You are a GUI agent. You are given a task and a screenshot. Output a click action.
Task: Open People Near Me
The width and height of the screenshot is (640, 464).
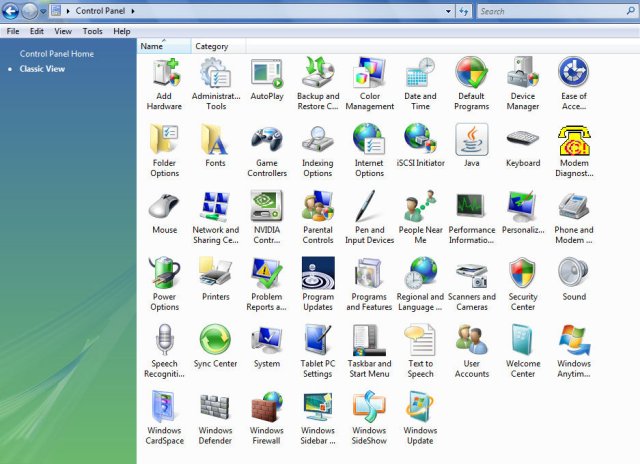tap(420, 218)
